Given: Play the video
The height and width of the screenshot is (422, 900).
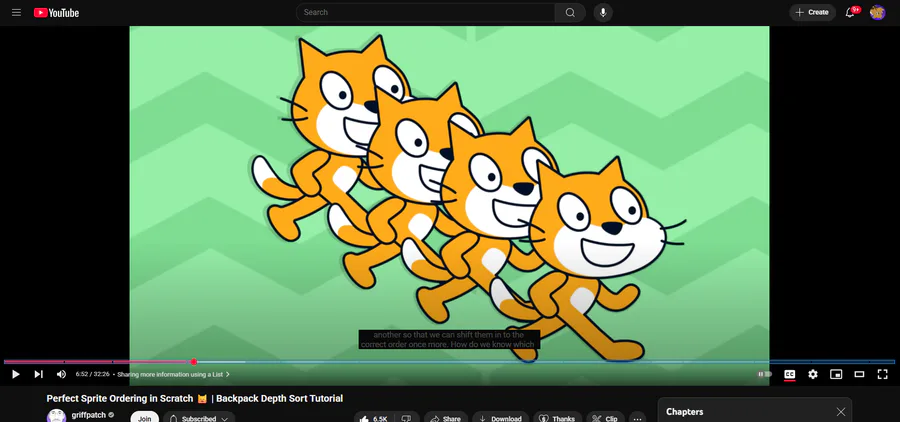Looking at the screenshot, I should click(15, 374).
